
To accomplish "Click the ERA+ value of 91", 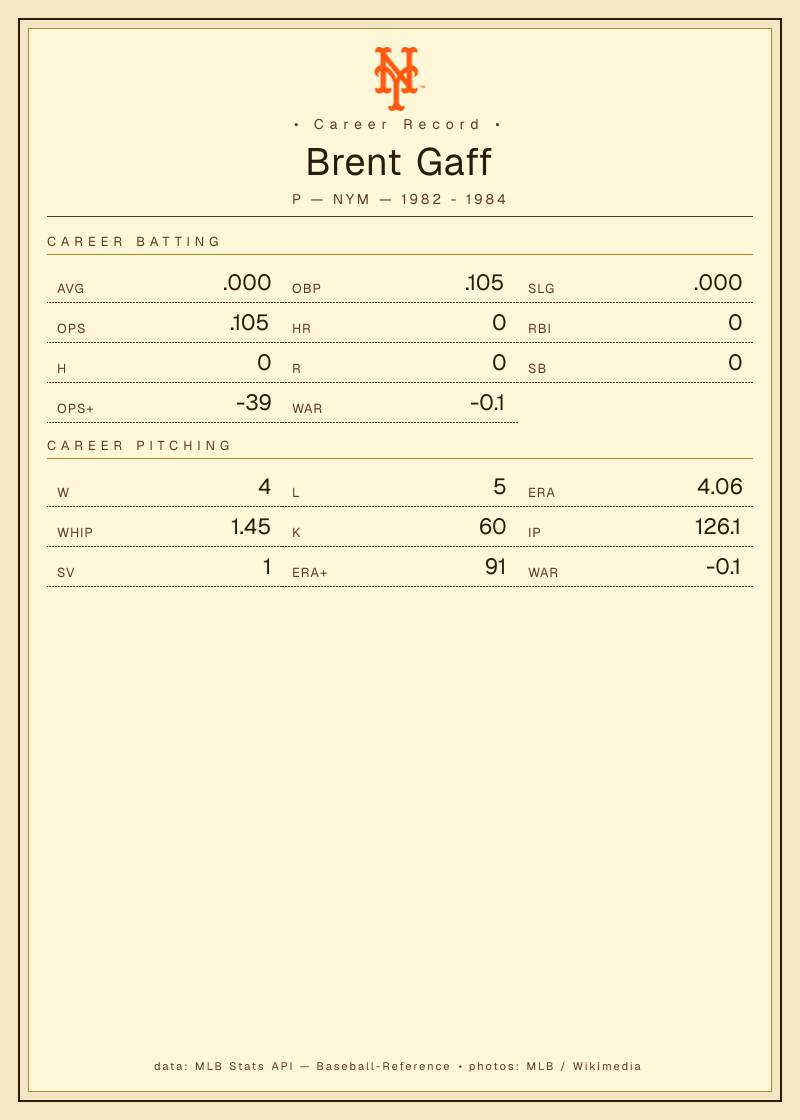I will click(496, 566).
